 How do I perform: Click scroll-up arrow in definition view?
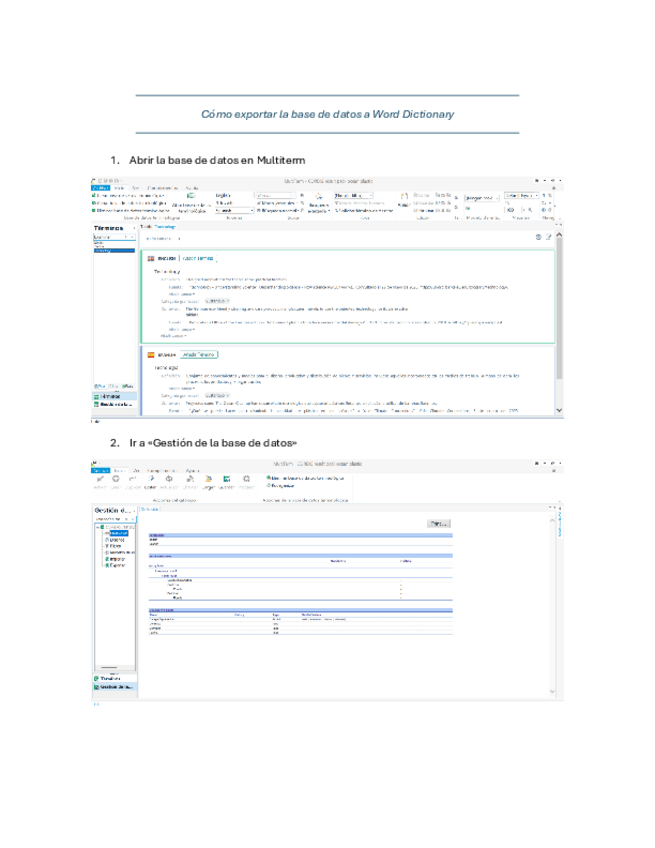[552, 520]
